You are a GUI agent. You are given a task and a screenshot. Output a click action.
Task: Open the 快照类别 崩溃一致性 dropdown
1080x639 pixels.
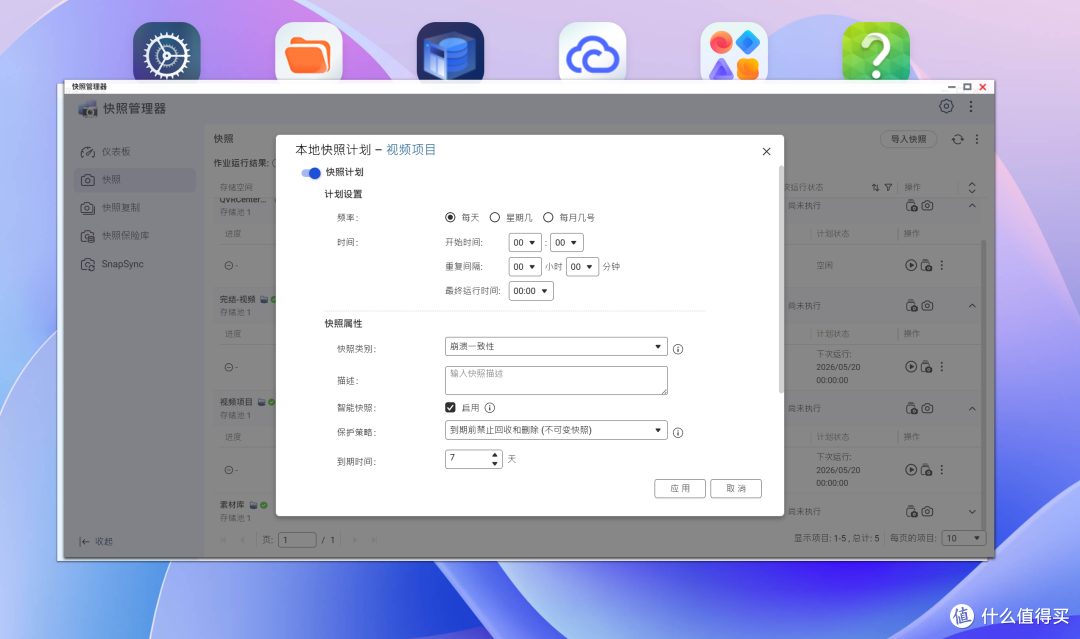coord(556,346)
